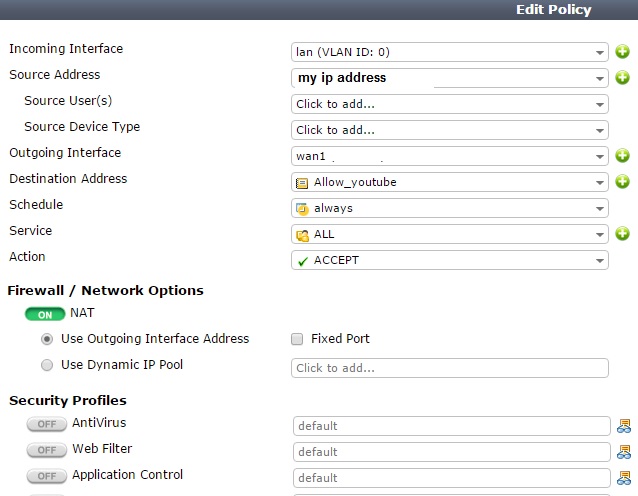Open the Schedule dropdown showing always
638x496 pixels.
click(x=449, y=208)
